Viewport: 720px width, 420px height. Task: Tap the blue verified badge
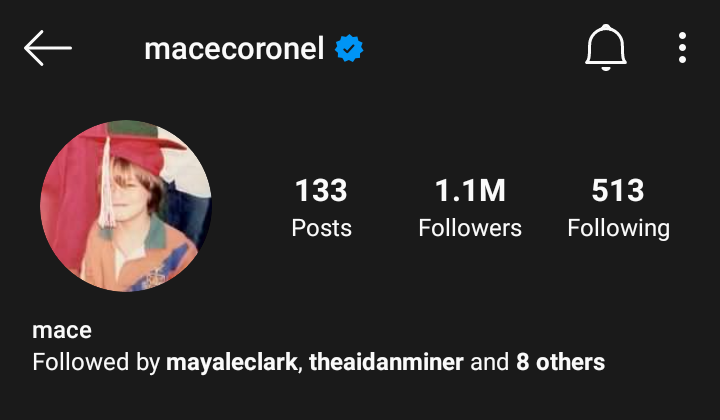(x=349, y=48)
